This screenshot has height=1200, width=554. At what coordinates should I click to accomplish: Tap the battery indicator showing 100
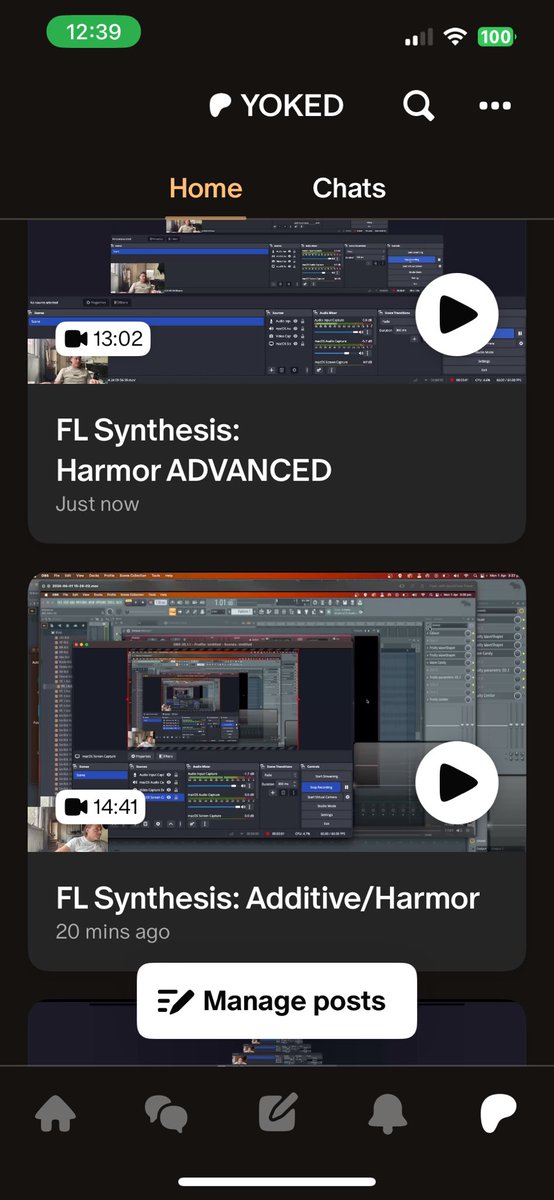tap(496, 37)
